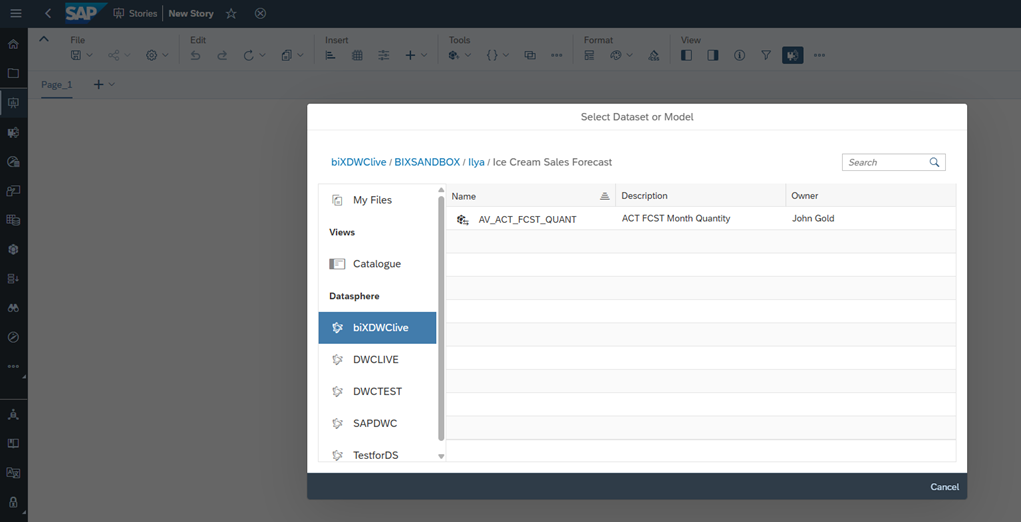Image resolution: width=1021 pixels, height=522 pixels.
Task: Expand the theme palette dropdown arrow
Action: [630, 55]
